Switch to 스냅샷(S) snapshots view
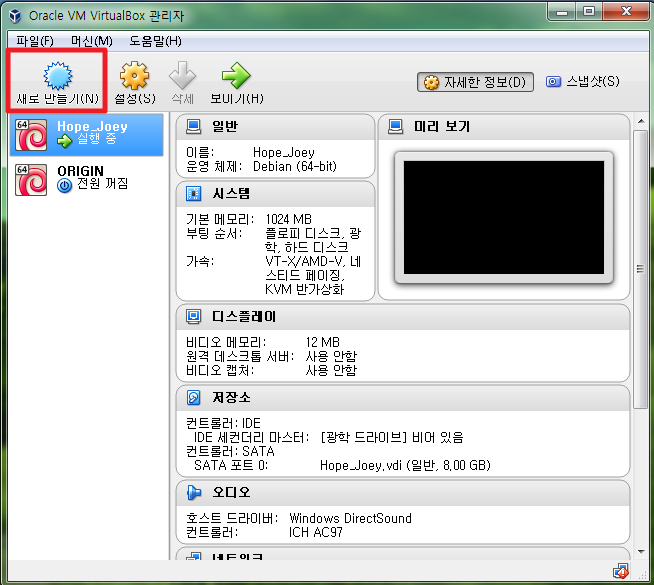 pyautogui.click(x=583, y=81)
